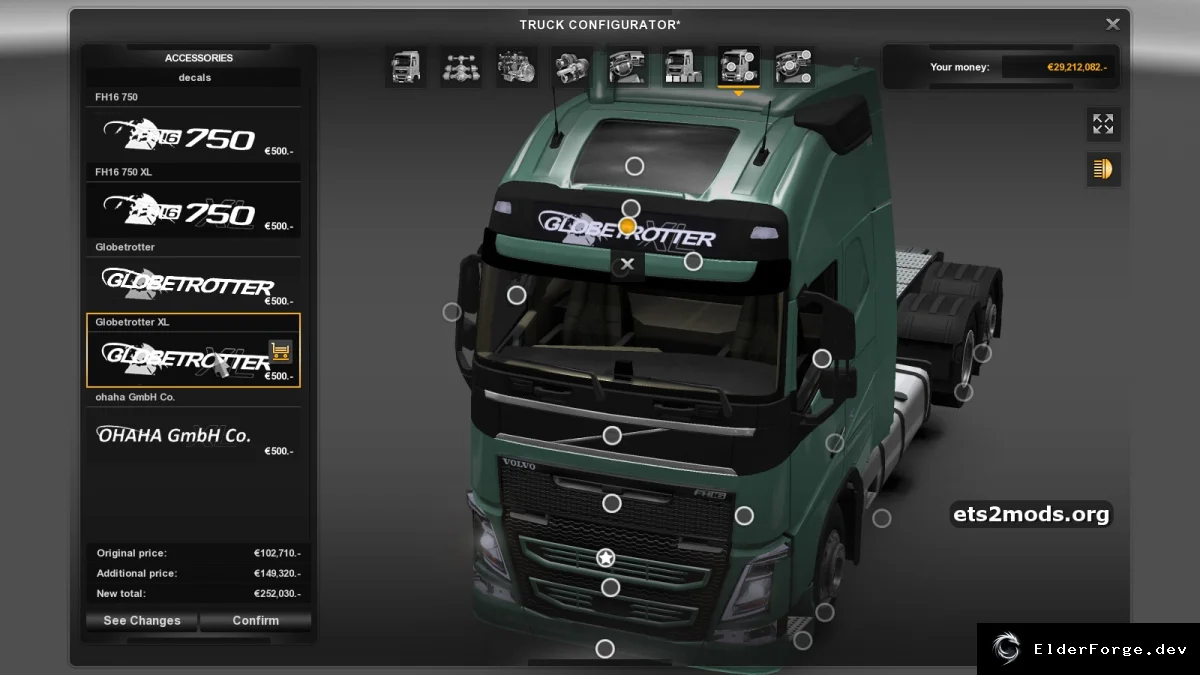Click the 'Globetrotter XL' item label
Screen dimensions: 1200x675
click(x=132, y=322)
